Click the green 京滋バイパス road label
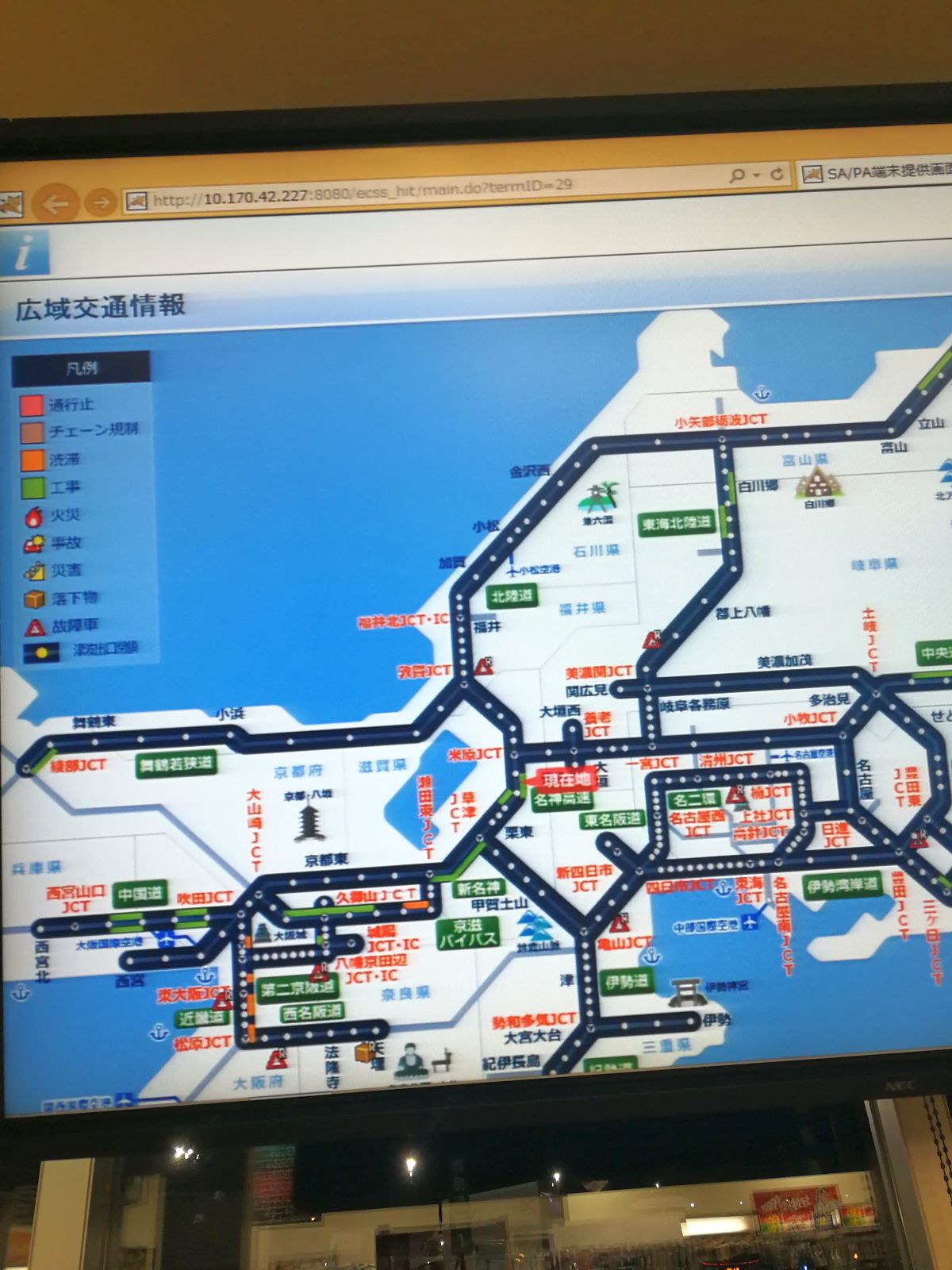Screen dimensions: 952x1270 [x=468, y=933]
